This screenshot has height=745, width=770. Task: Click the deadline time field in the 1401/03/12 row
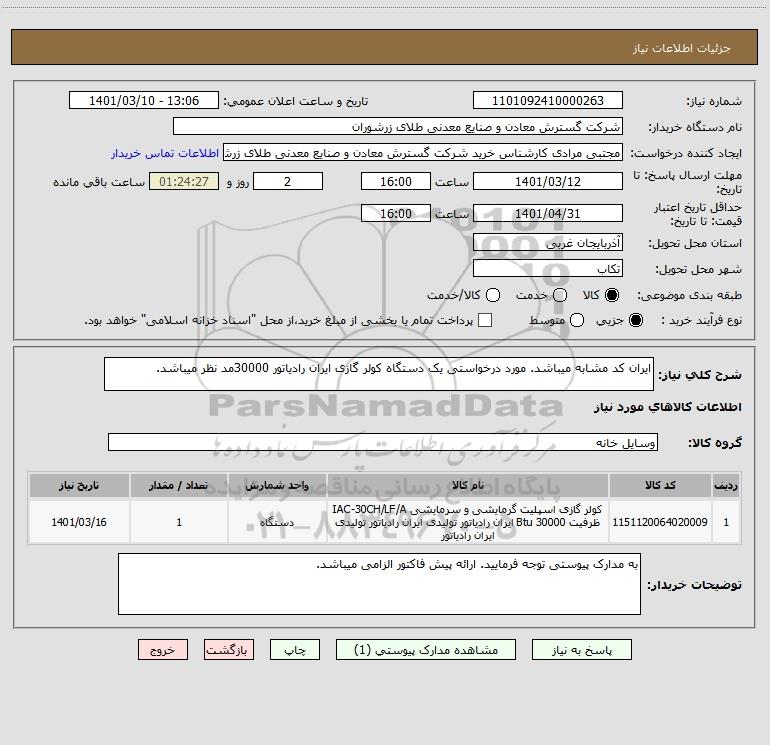pyautogui.click(x=396, y=181)
